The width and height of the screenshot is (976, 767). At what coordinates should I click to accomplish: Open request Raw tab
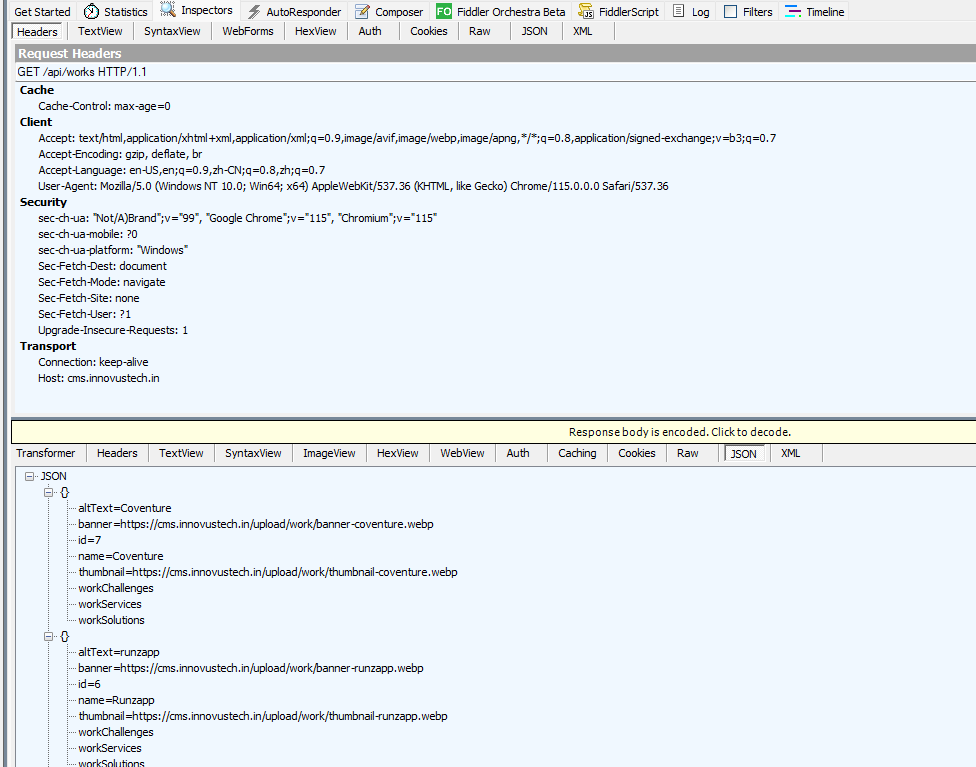[x=479, y=31]
